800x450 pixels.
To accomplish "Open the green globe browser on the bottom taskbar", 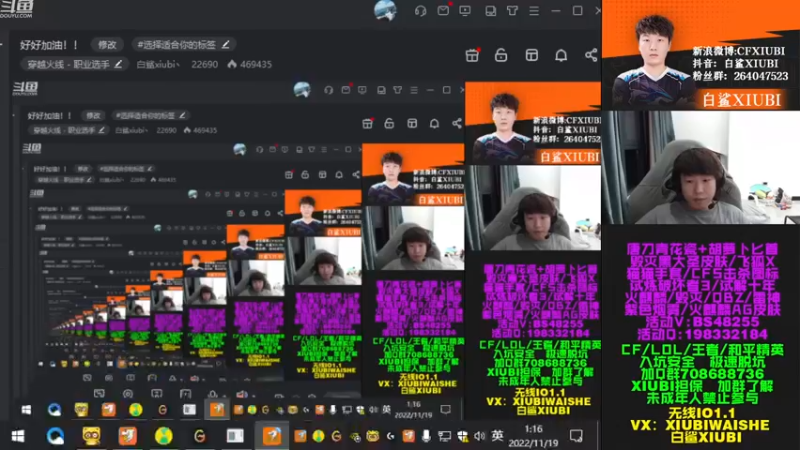I will pyautogui.click(x=163, y=436).
